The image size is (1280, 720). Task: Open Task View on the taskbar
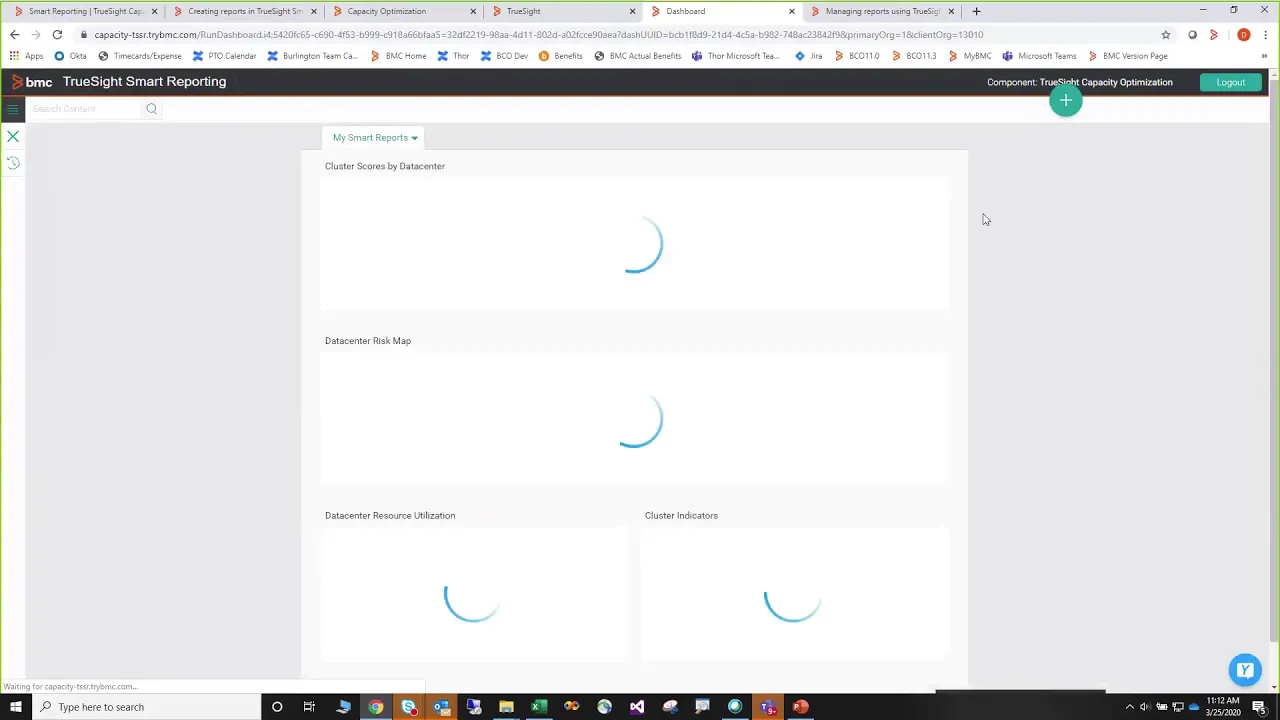[309, 707]
